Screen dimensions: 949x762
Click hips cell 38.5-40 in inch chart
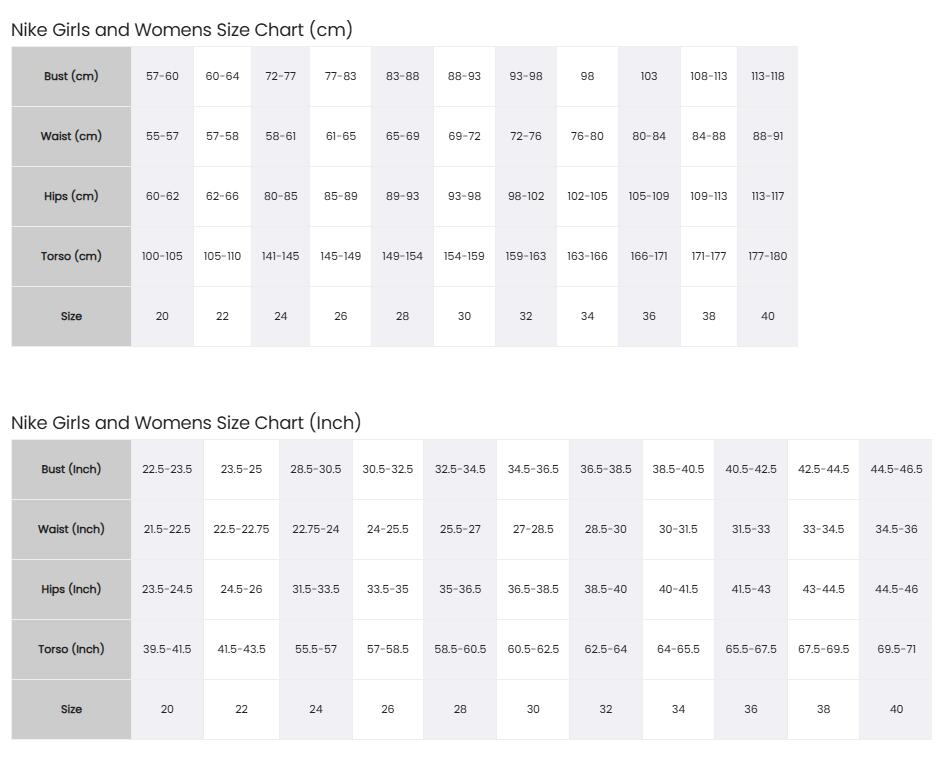coord(605,589)
